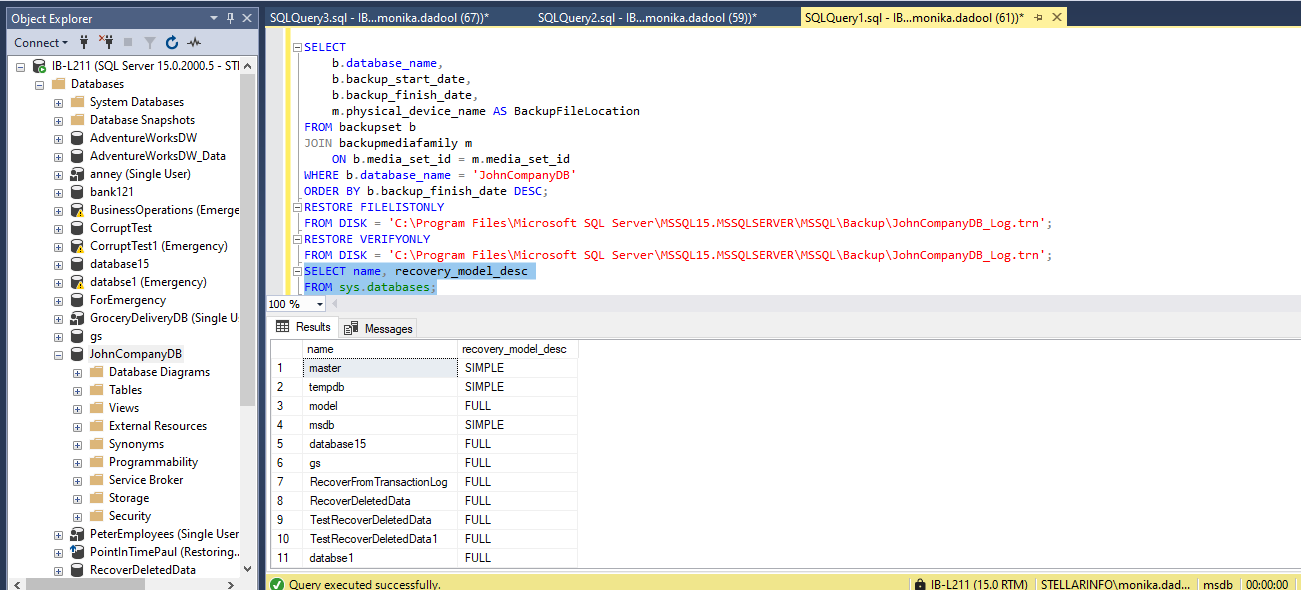Open the Object Explorer filter icon
The image size is (1301, 590).
[150, 42]
